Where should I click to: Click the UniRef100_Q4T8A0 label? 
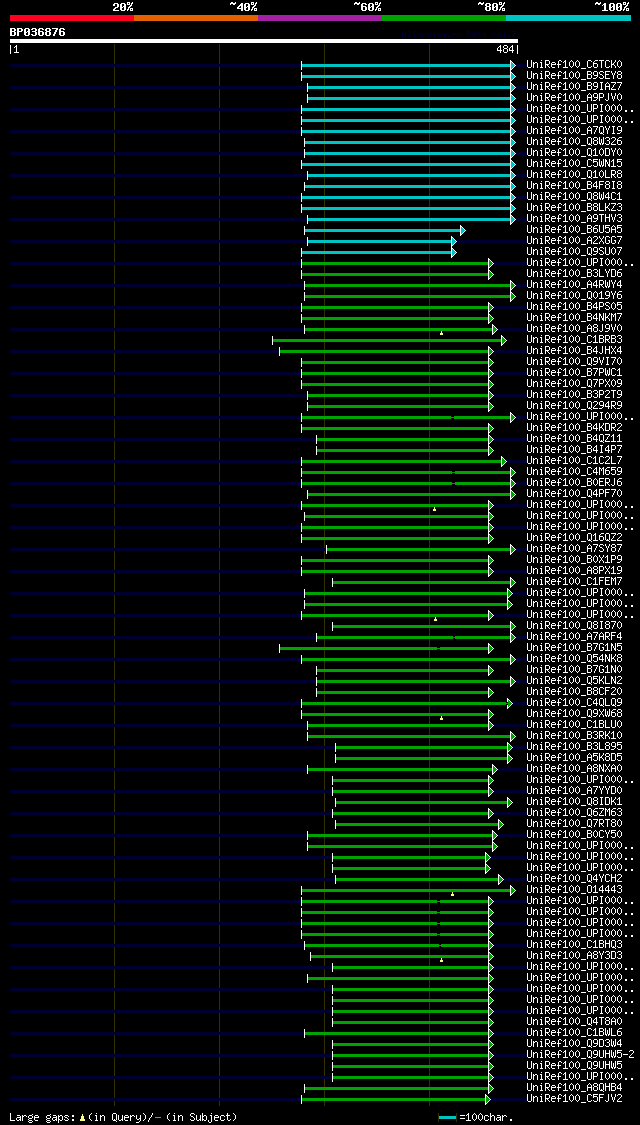pyautogui.click(x=574, y=1022)
